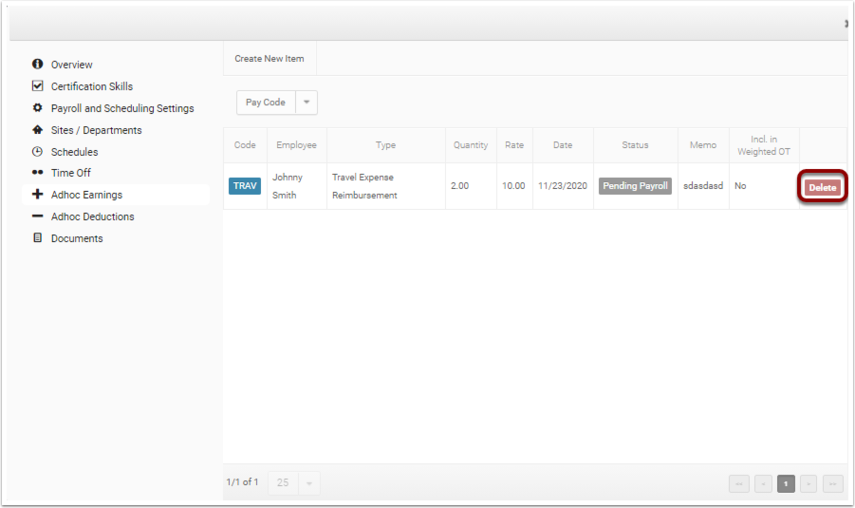Sort by the Date column header
The width and height of the screenshot is (855, 508).
click(x=563, y=145)
